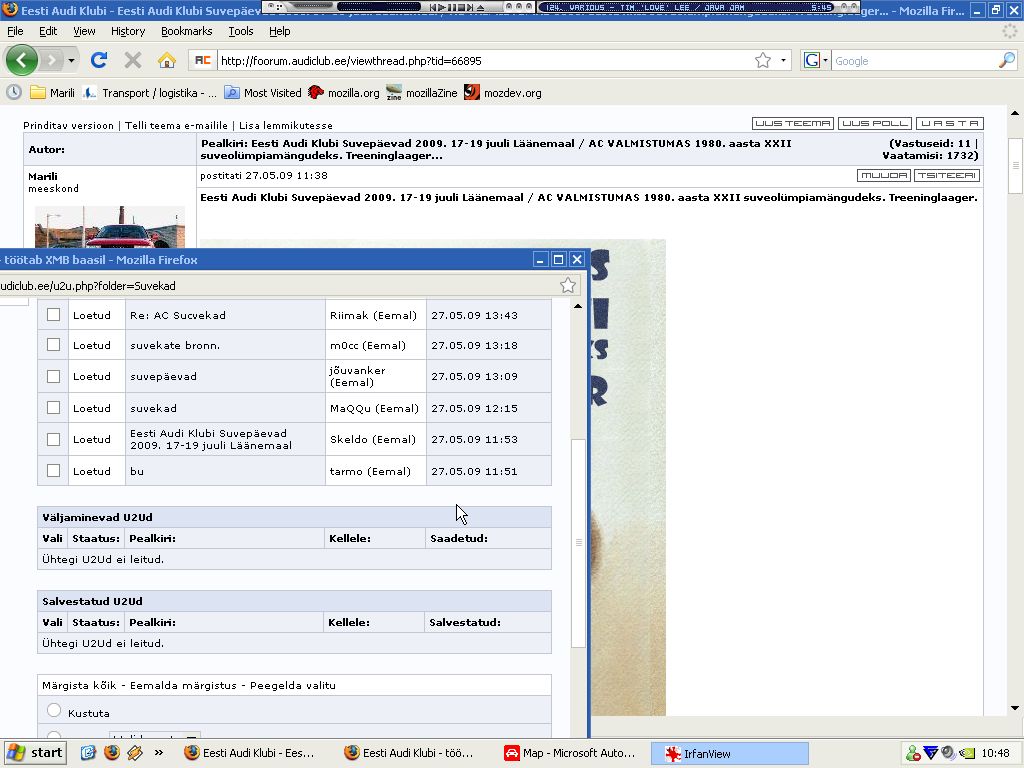Expand the hidden quick launch chevron

(158, 753)
